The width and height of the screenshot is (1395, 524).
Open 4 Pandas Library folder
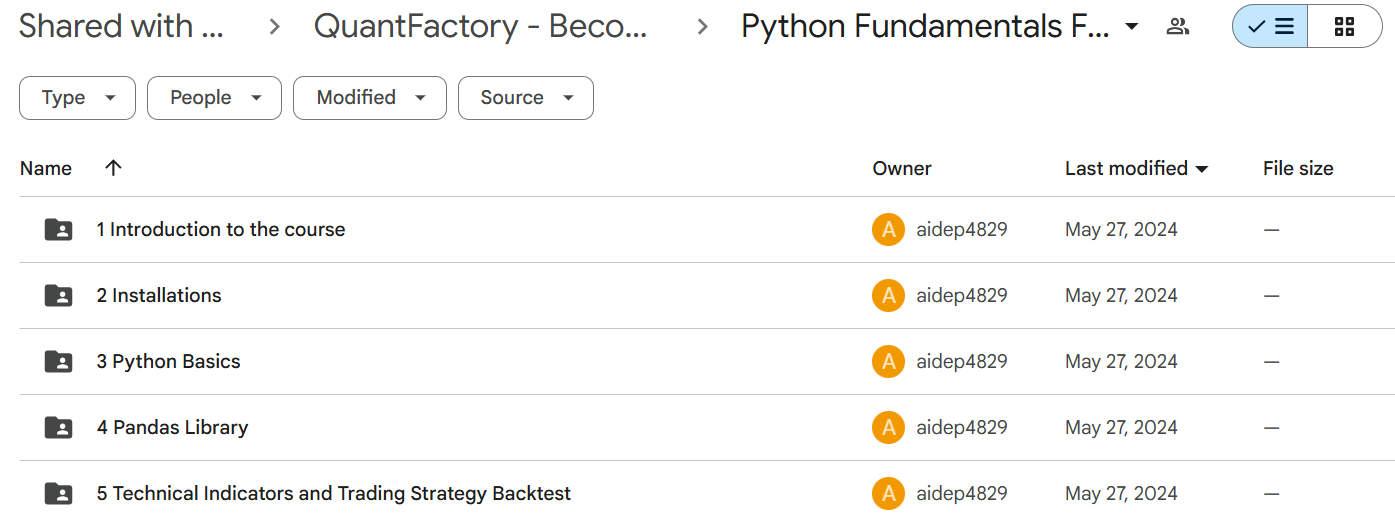point(172,428)
